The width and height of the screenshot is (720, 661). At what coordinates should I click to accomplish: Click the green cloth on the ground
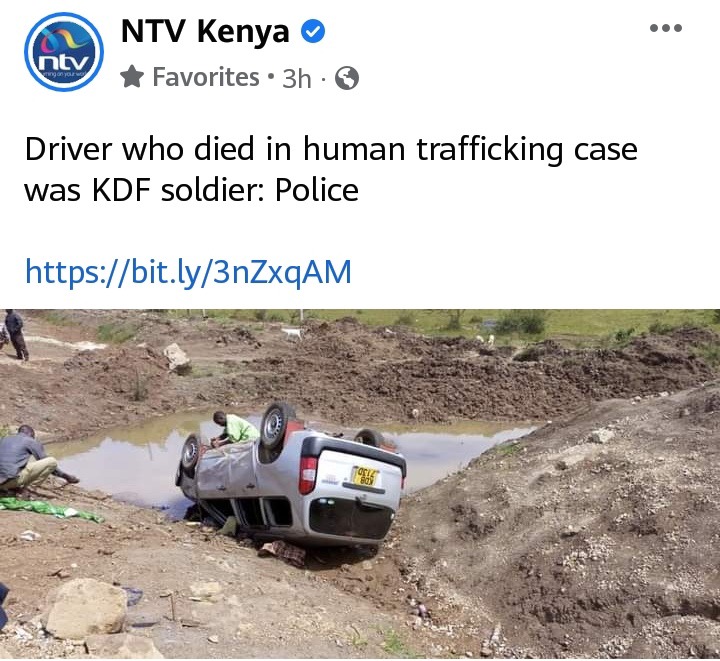[51, 510]
